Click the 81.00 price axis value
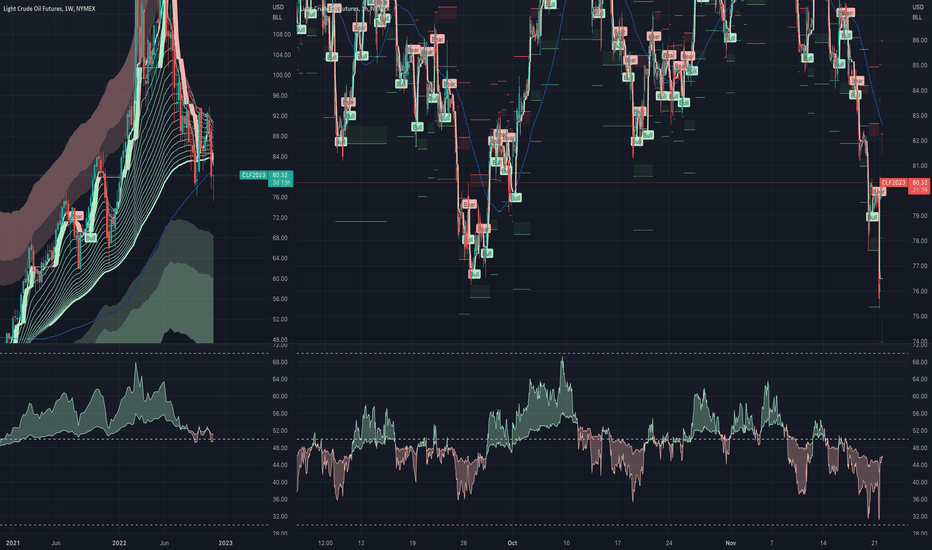This screenshot has height=550, width=932. 920,166
